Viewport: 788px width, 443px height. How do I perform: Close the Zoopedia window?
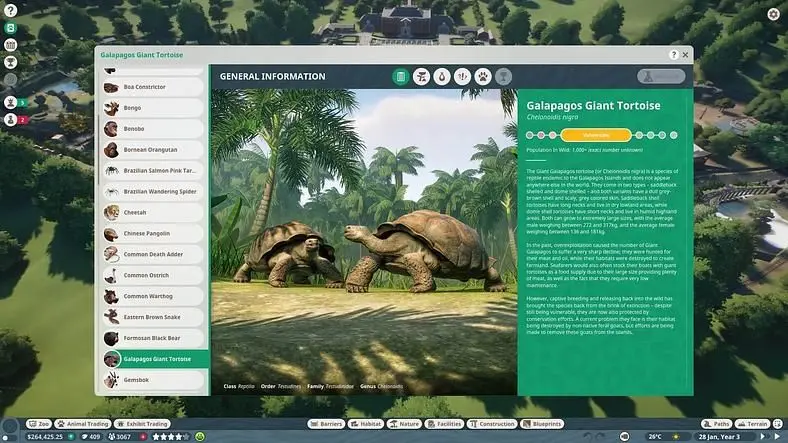tap(685, 55)
